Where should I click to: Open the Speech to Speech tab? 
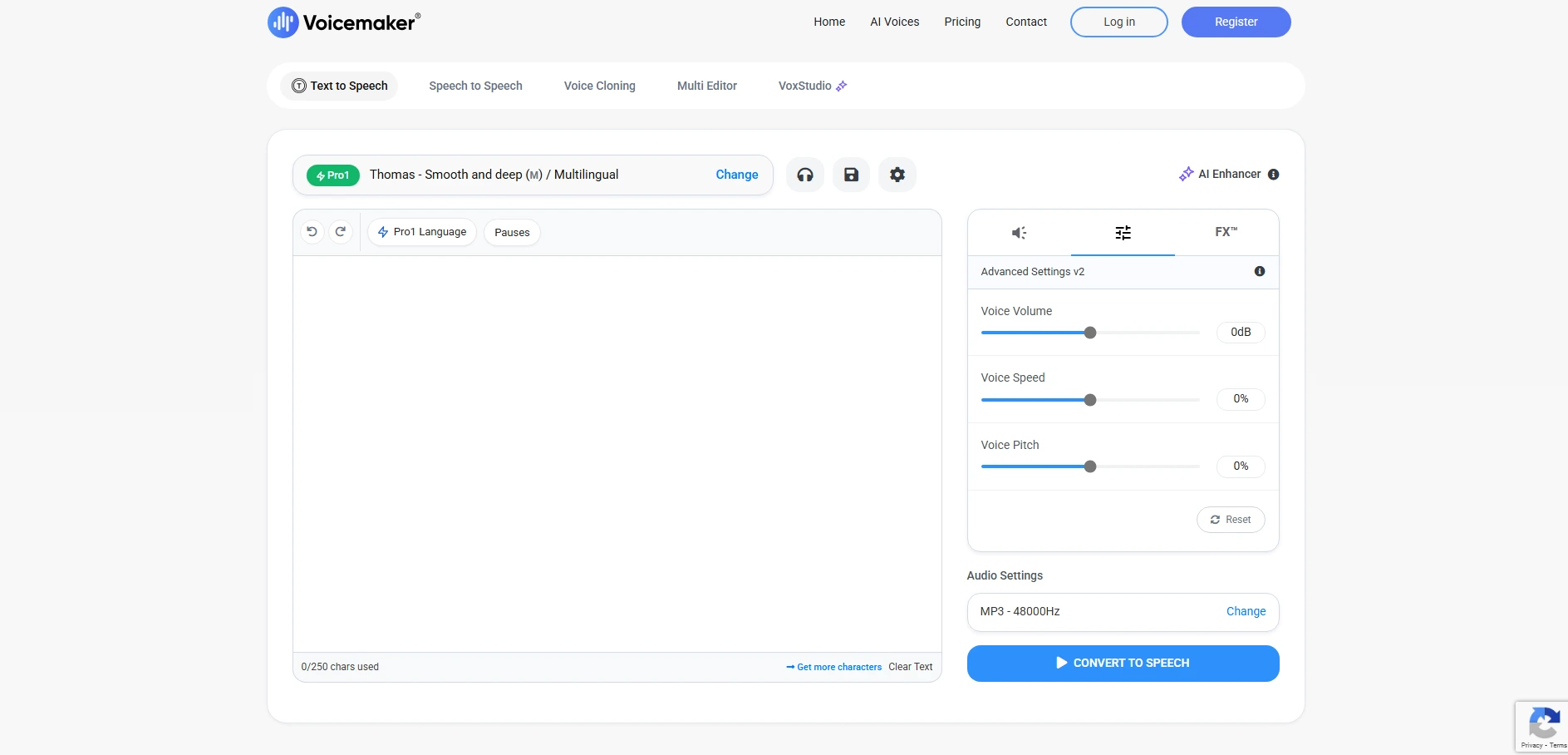tap(475, 86)
